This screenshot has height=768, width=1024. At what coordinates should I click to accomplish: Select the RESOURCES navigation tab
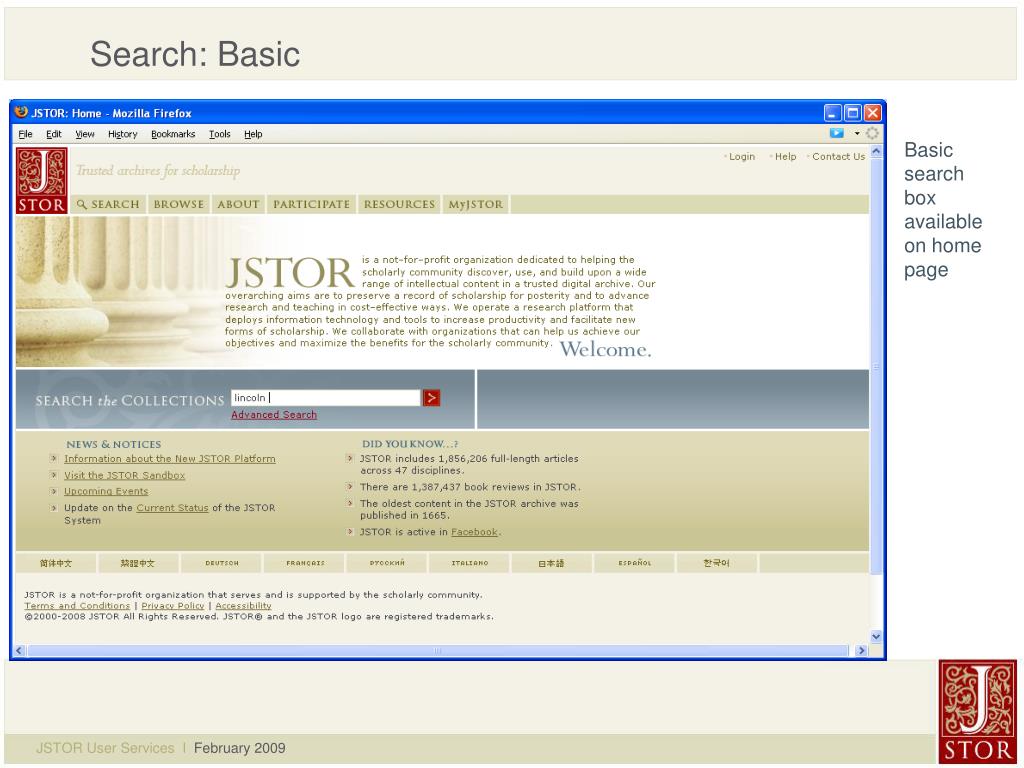point(399,204)
